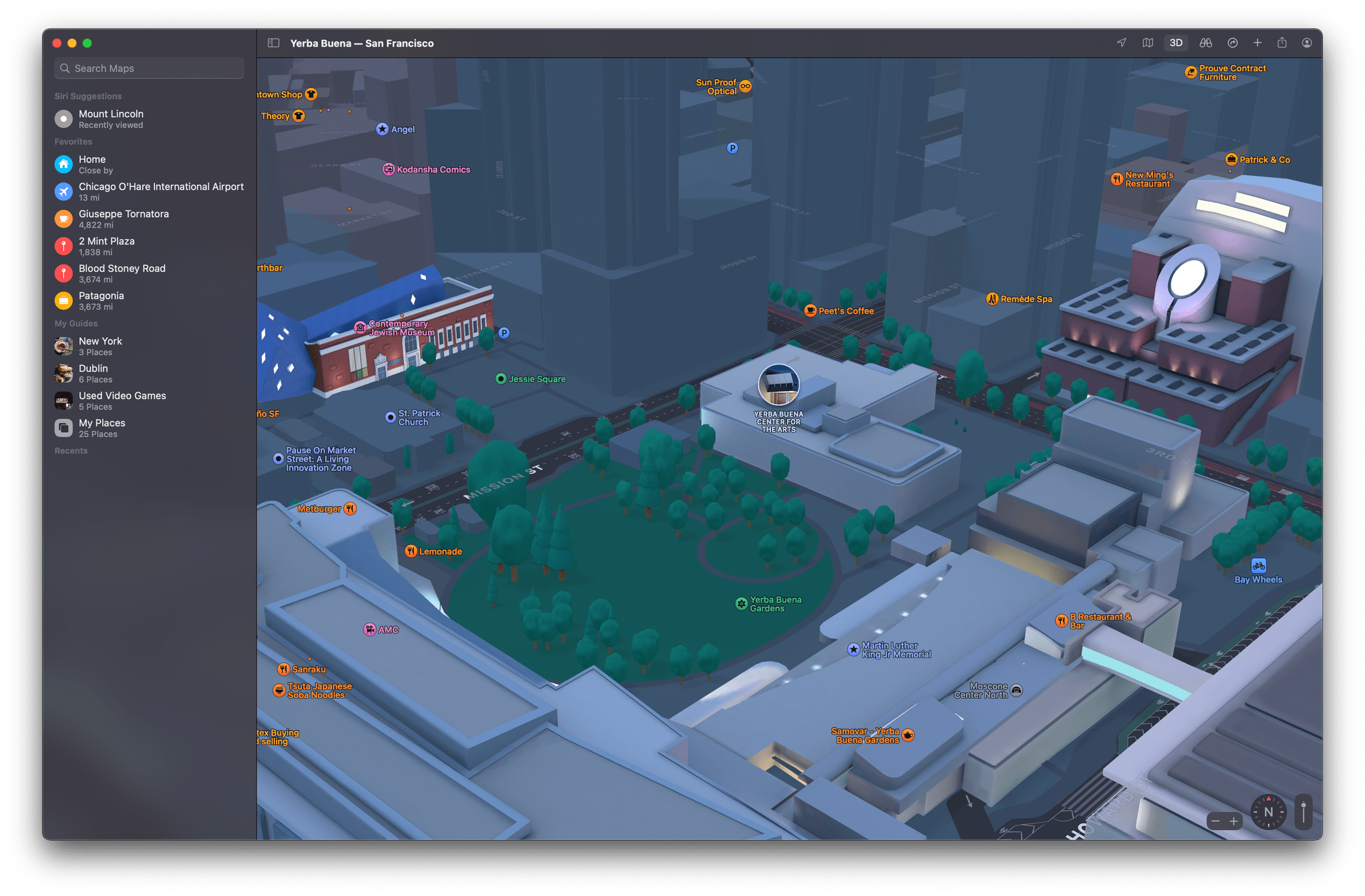The height and width of the screenshot is (896, 1365).
Task: Click the Peet's Coffee map marker
Action: click(810, 310)
